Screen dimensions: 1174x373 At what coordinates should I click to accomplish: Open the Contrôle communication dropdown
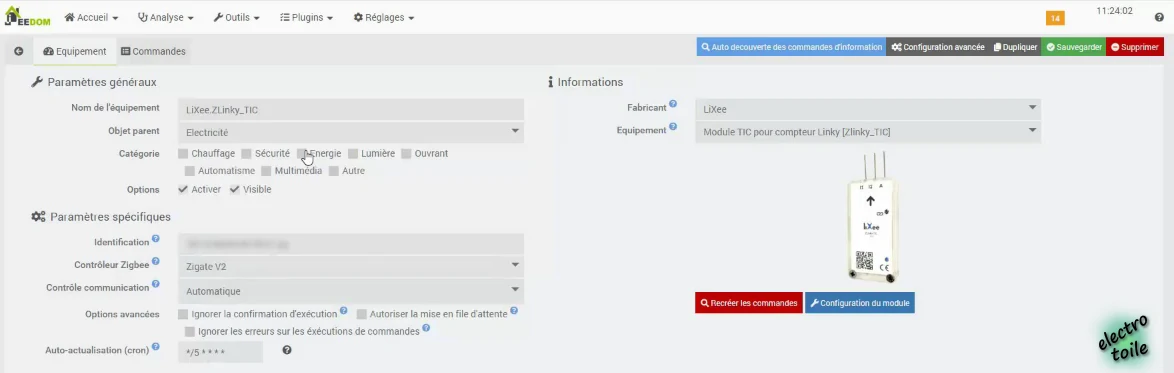pyautogui.click(x=350, y=291)
